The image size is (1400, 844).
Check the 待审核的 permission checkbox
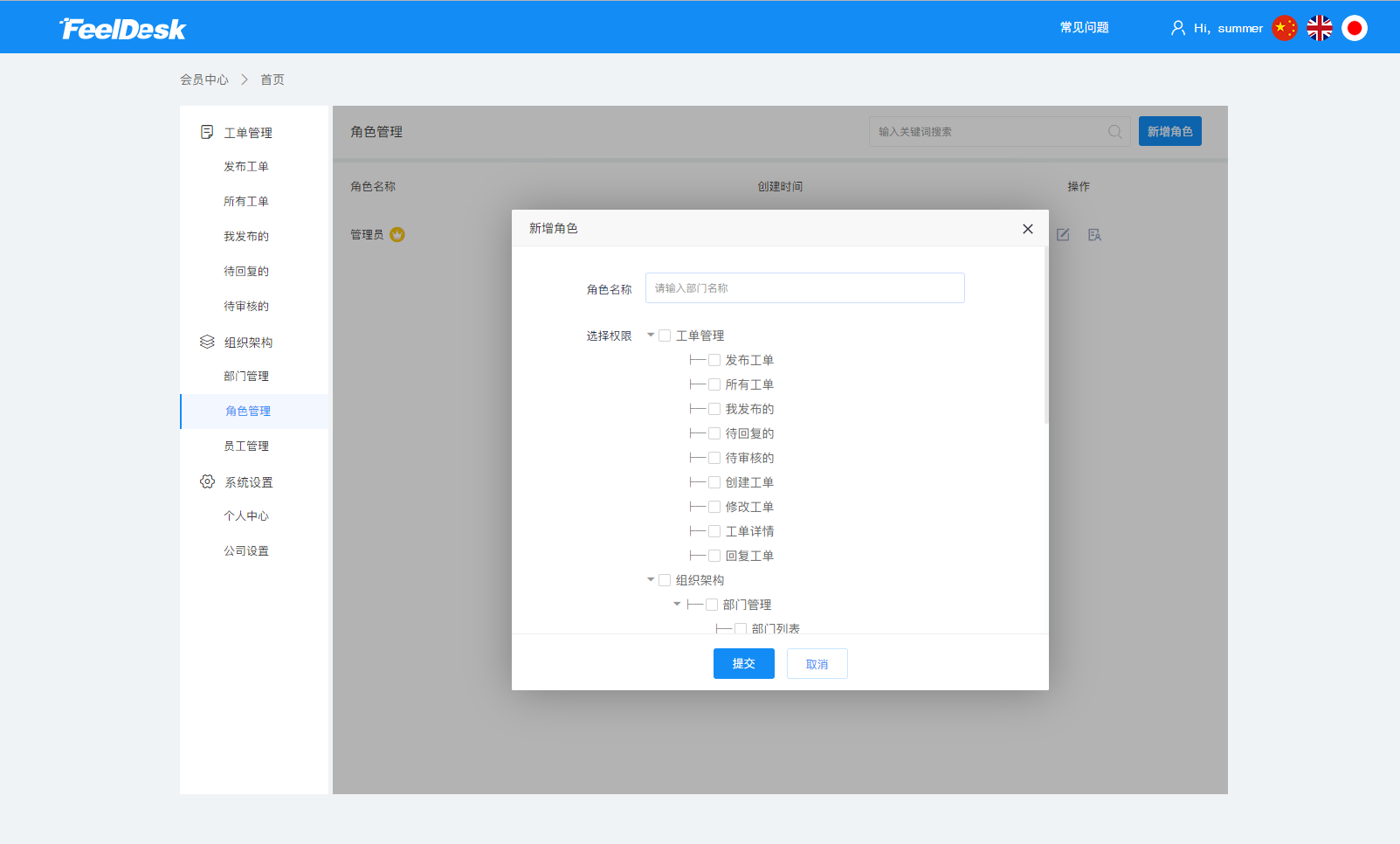click(x=714, y=458)
